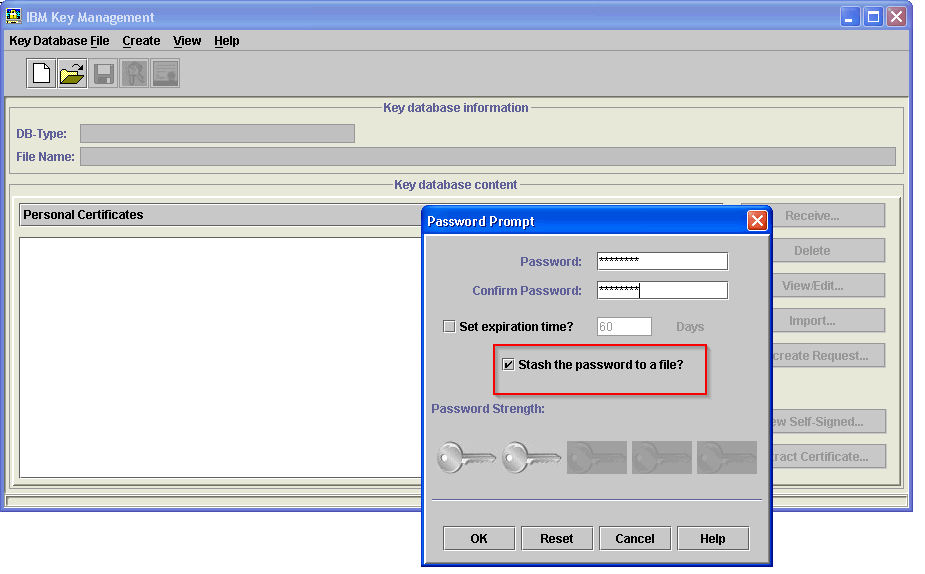The image size is (925, 574).
Task: Focus the Confirm Password input field
Action: (x=662, y=290)
